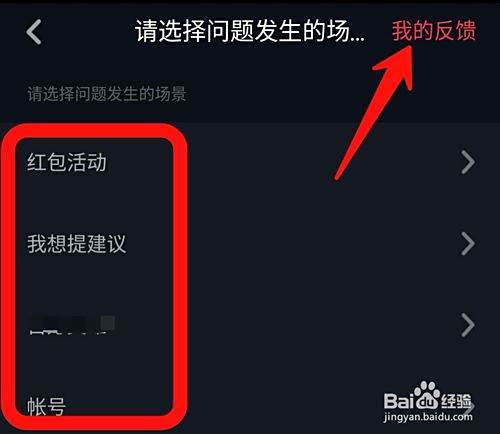Click the page title 请选择问题发生的场…

point(249,31)
